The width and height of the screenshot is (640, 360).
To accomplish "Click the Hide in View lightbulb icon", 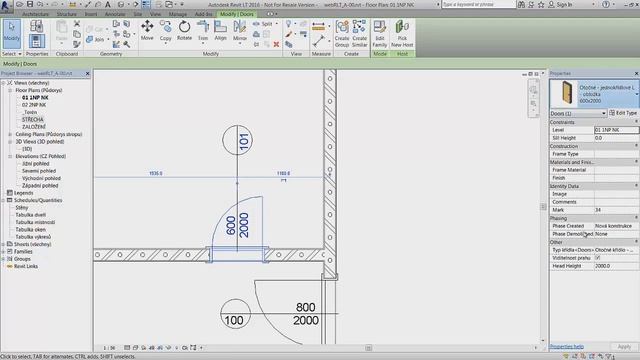I will tap(289, 24).
